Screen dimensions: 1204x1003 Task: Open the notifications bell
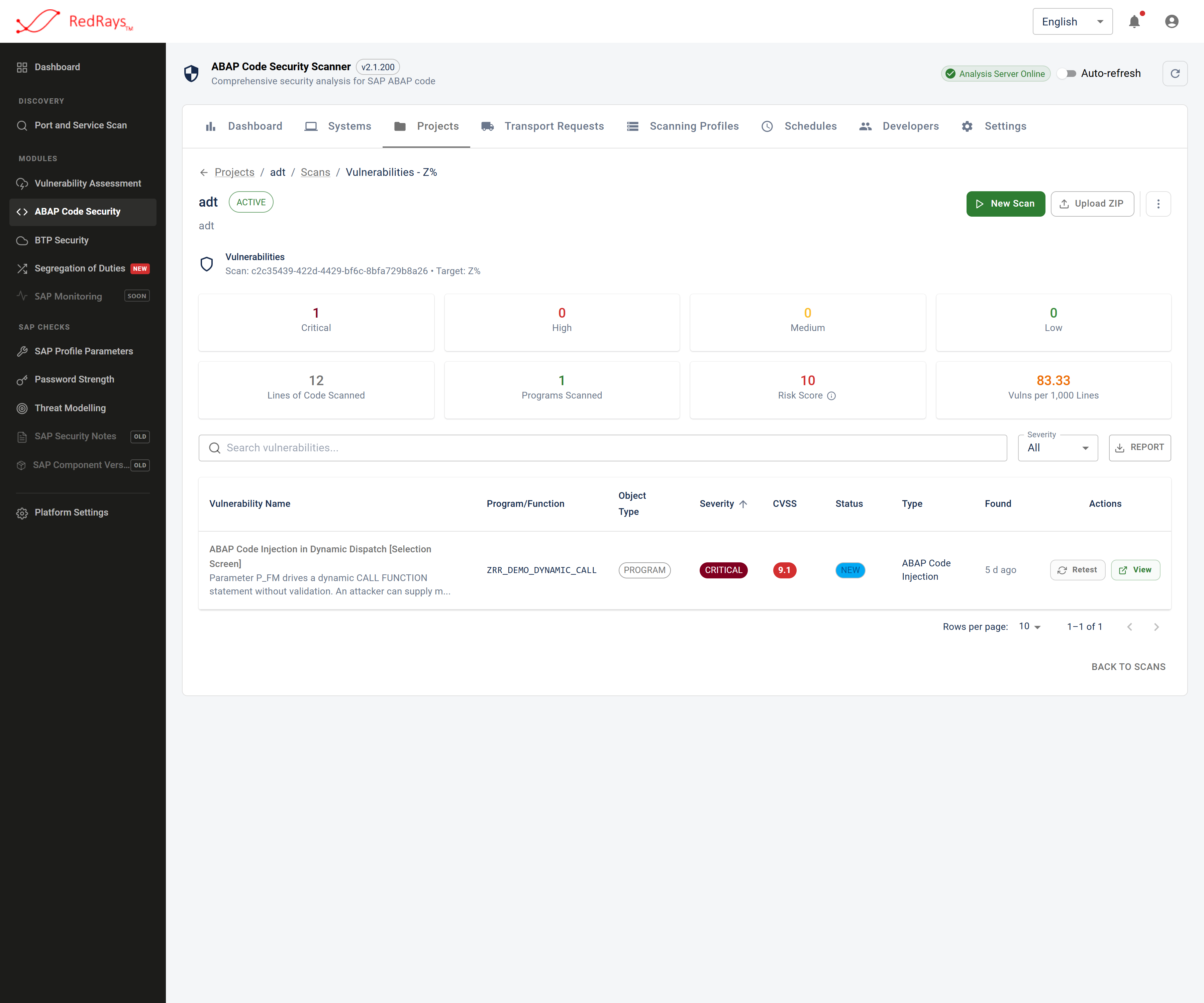(1134, 22)
